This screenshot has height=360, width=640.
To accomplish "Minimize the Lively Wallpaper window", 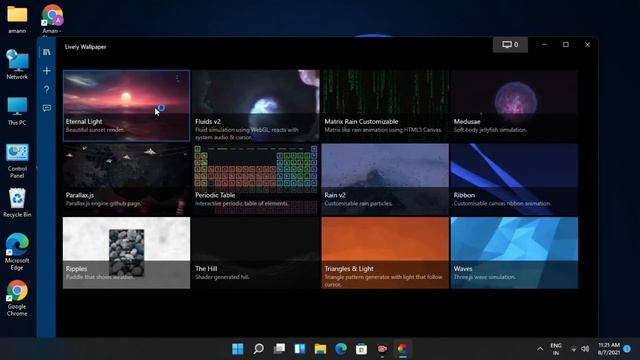I will 544,44.
